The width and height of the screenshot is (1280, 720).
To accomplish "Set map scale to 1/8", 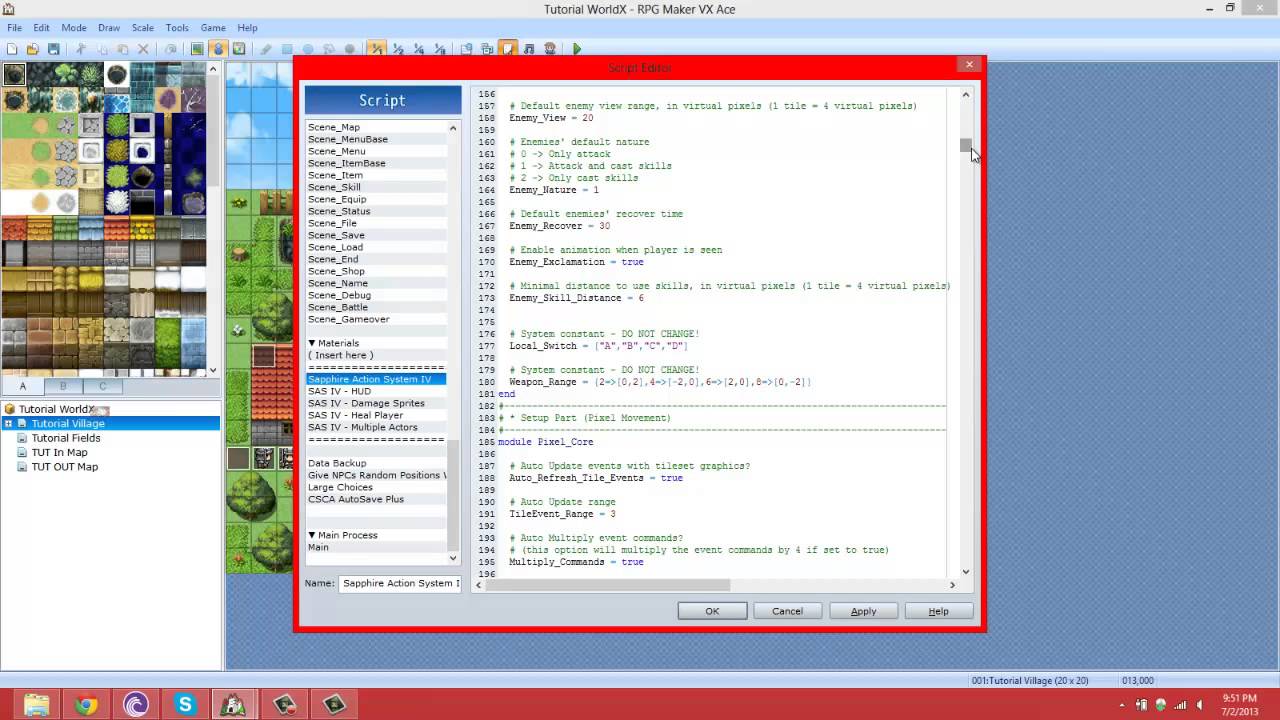I will click(x=439, y=49).
